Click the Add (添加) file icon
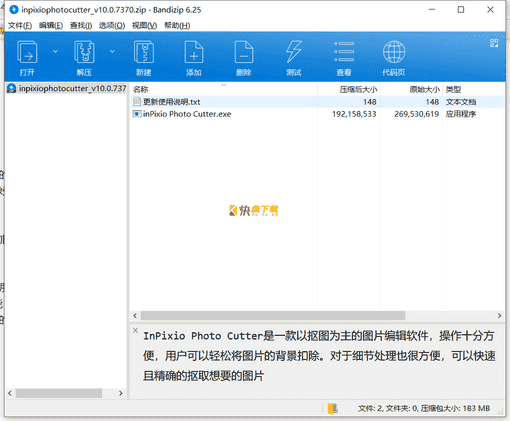Image resolution: width=510 pixels, height=421 pixels. (x=194, y=52)
